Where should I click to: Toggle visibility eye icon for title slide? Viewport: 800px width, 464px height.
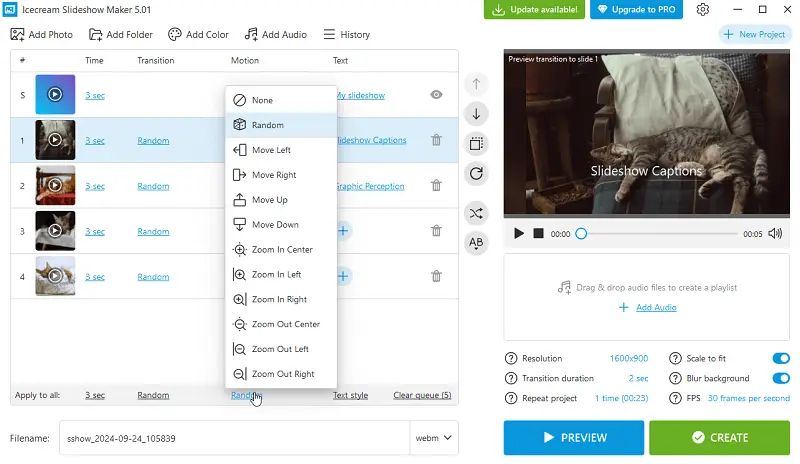[436, 95]
